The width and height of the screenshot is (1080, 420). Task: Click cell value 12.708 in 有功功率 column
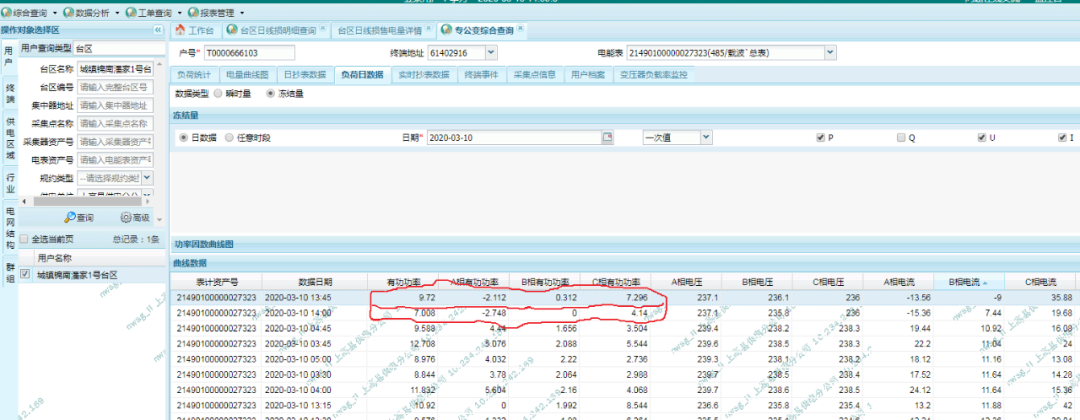pyautogui.click(x=422, y=344)
